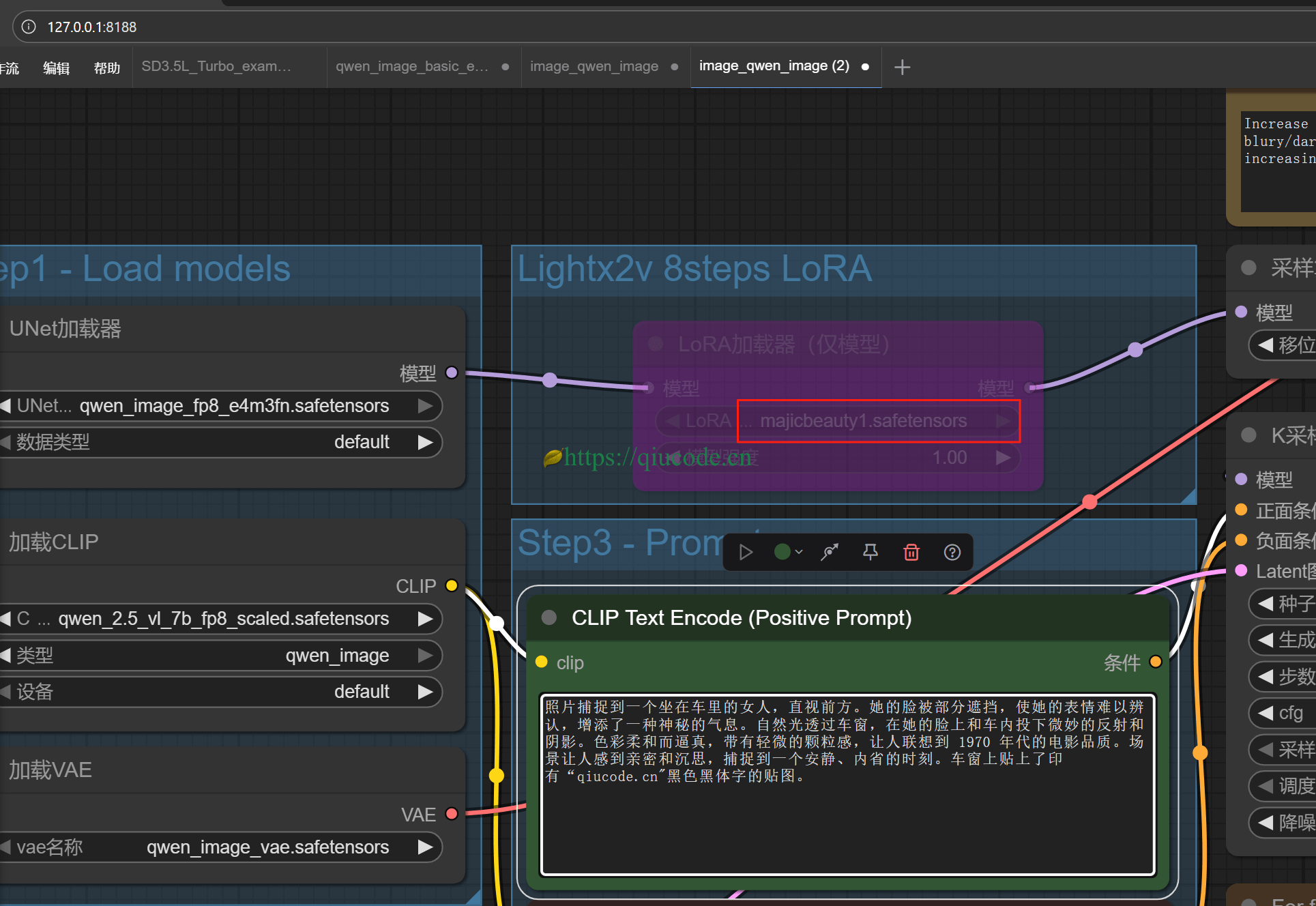
Task: Click 条件 output slot on Text Encode
Action: coord(1156,662)
